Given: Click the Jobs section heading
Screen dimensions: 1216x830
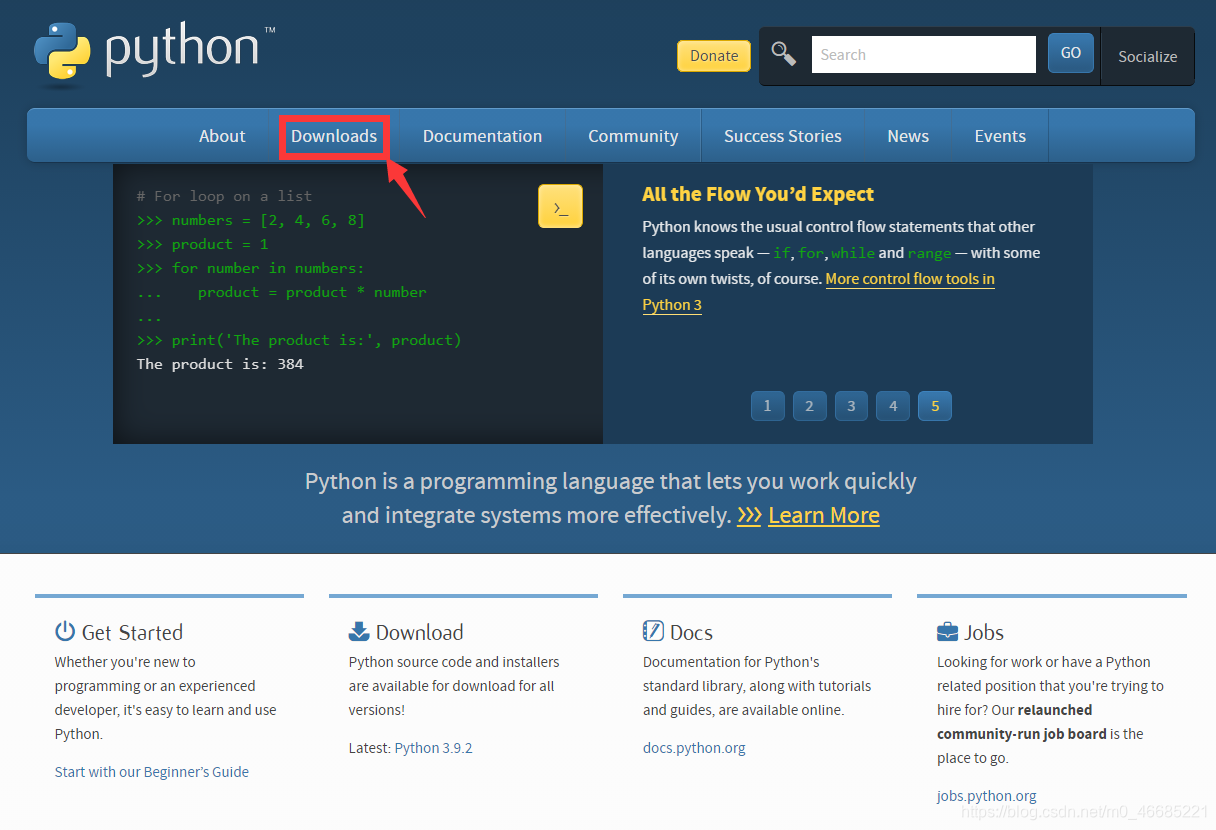Looking at the screenshot, I should [x=984, y=632].
